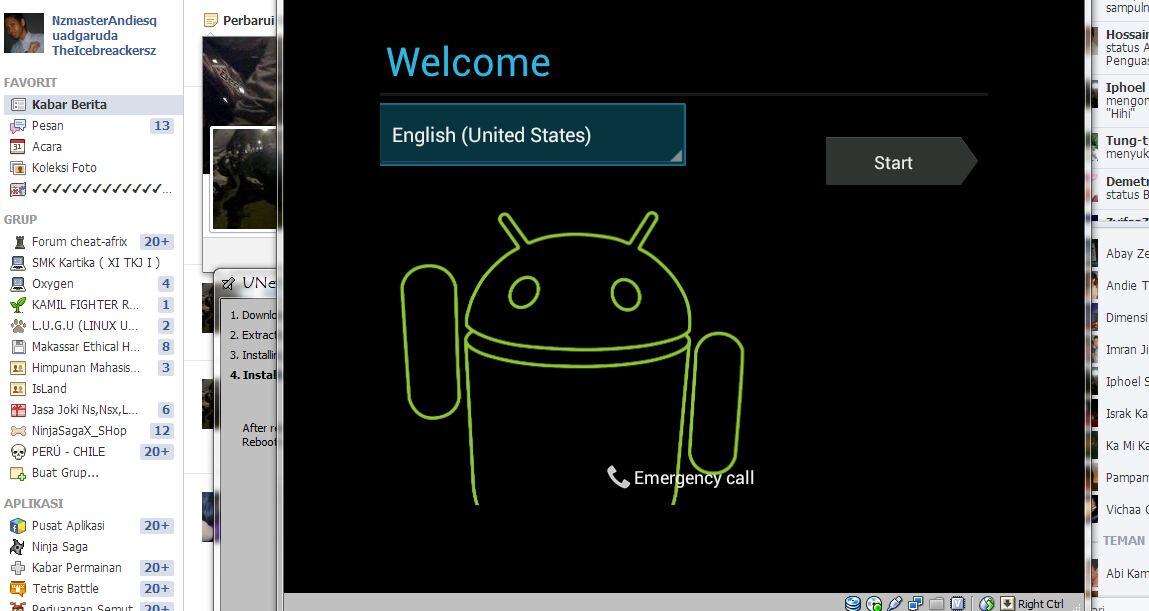Viewport: 1149px width, 611px height.
Task: Click the shared folders icon in VirtualBox status bar
Action: 936,604
